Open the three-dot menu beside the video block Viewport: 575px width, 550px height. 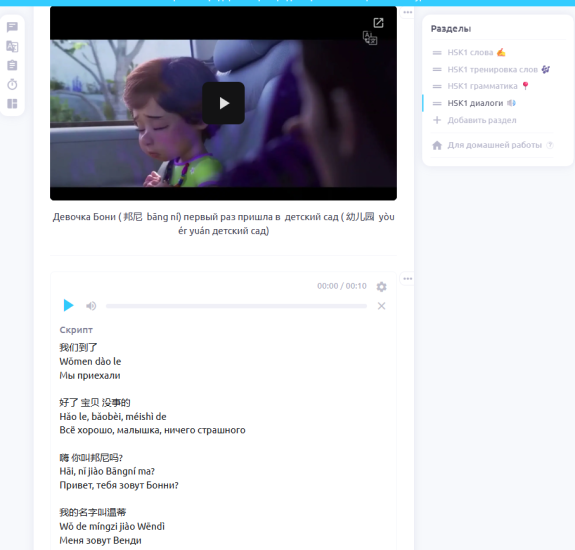tap(407, 12)
